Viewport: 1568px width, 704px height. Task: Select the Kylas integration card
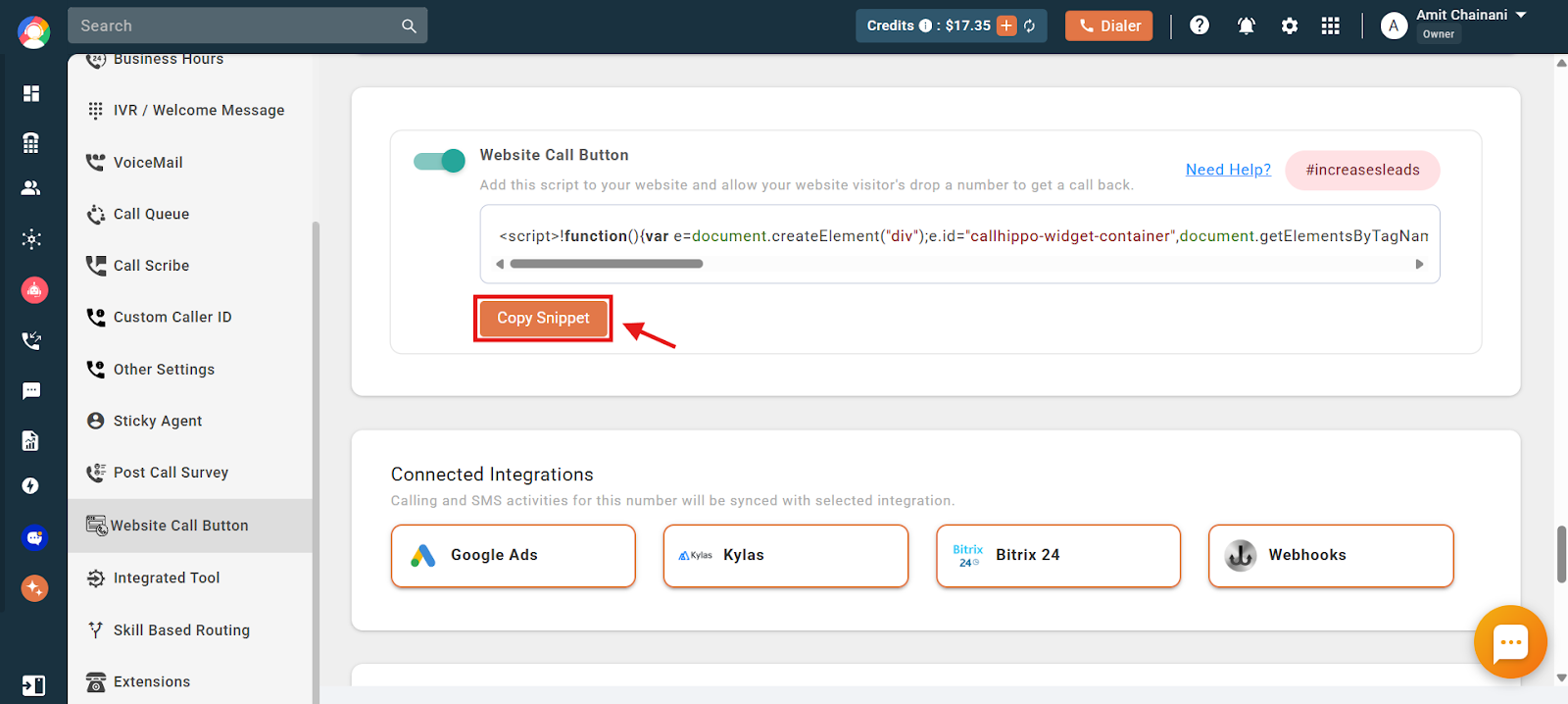(x=786, y=556)
